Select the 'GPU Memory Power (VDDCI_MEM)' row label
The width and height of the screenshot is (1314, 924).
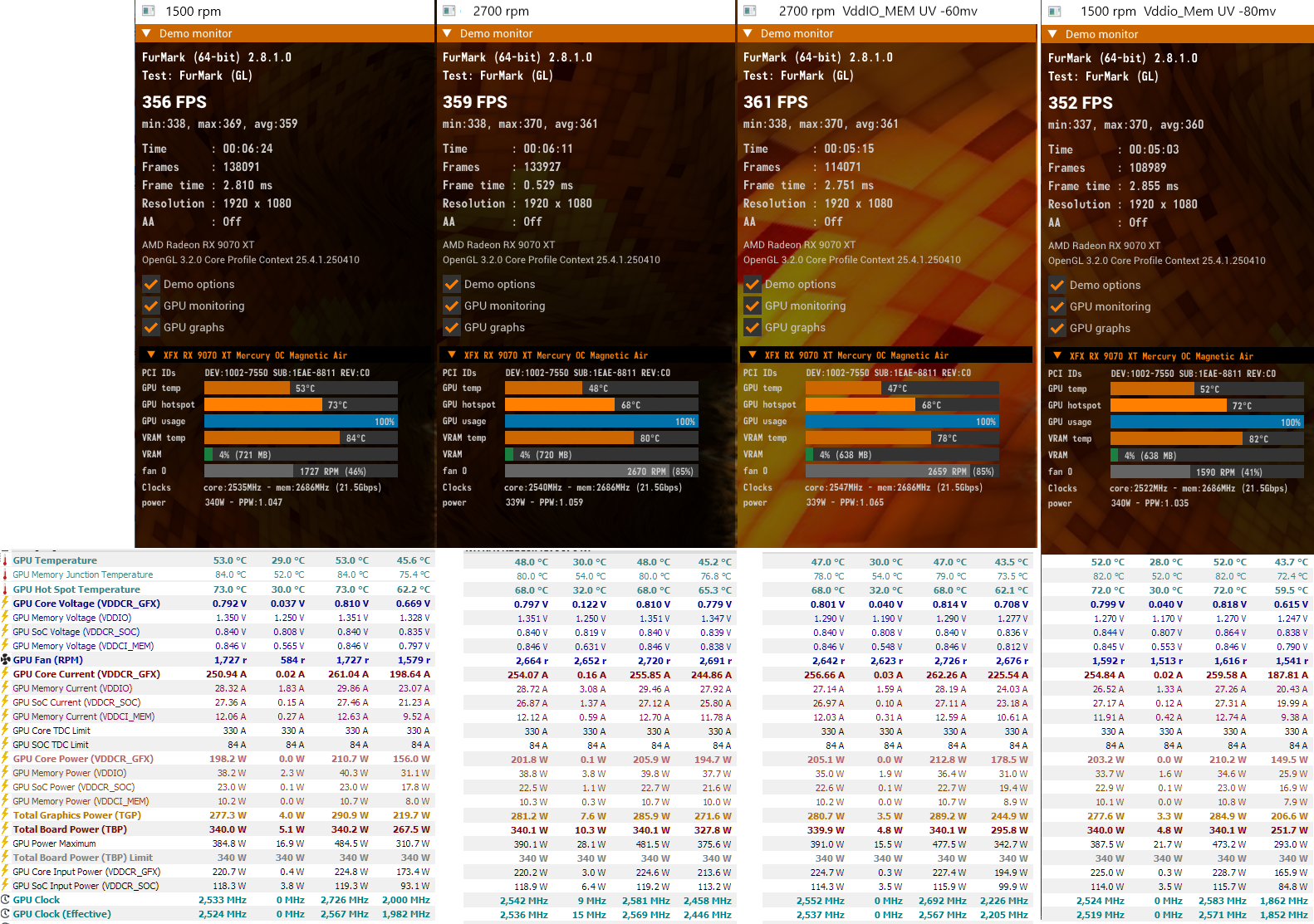coord(81,801)
